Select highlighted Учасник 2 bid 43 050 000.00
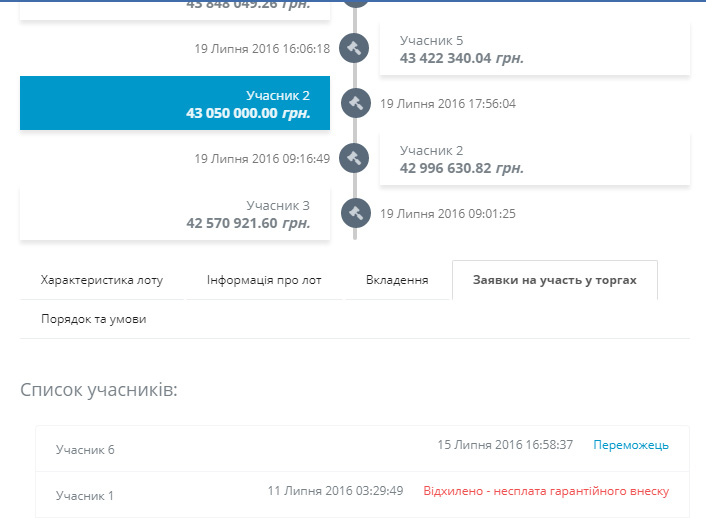The width and height of the screenshot is (706, 518). click(175, 103)
